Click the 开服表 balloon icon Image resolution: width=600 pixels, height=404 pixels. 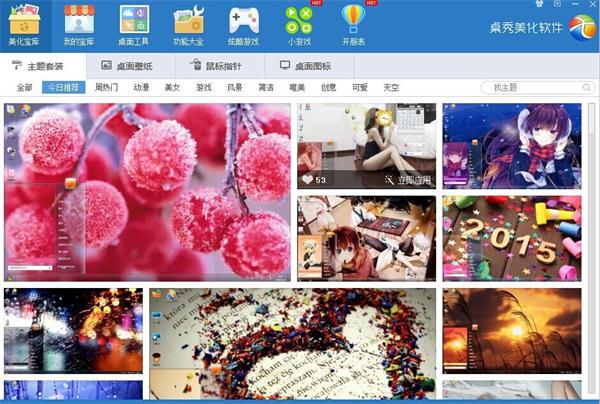353,19
